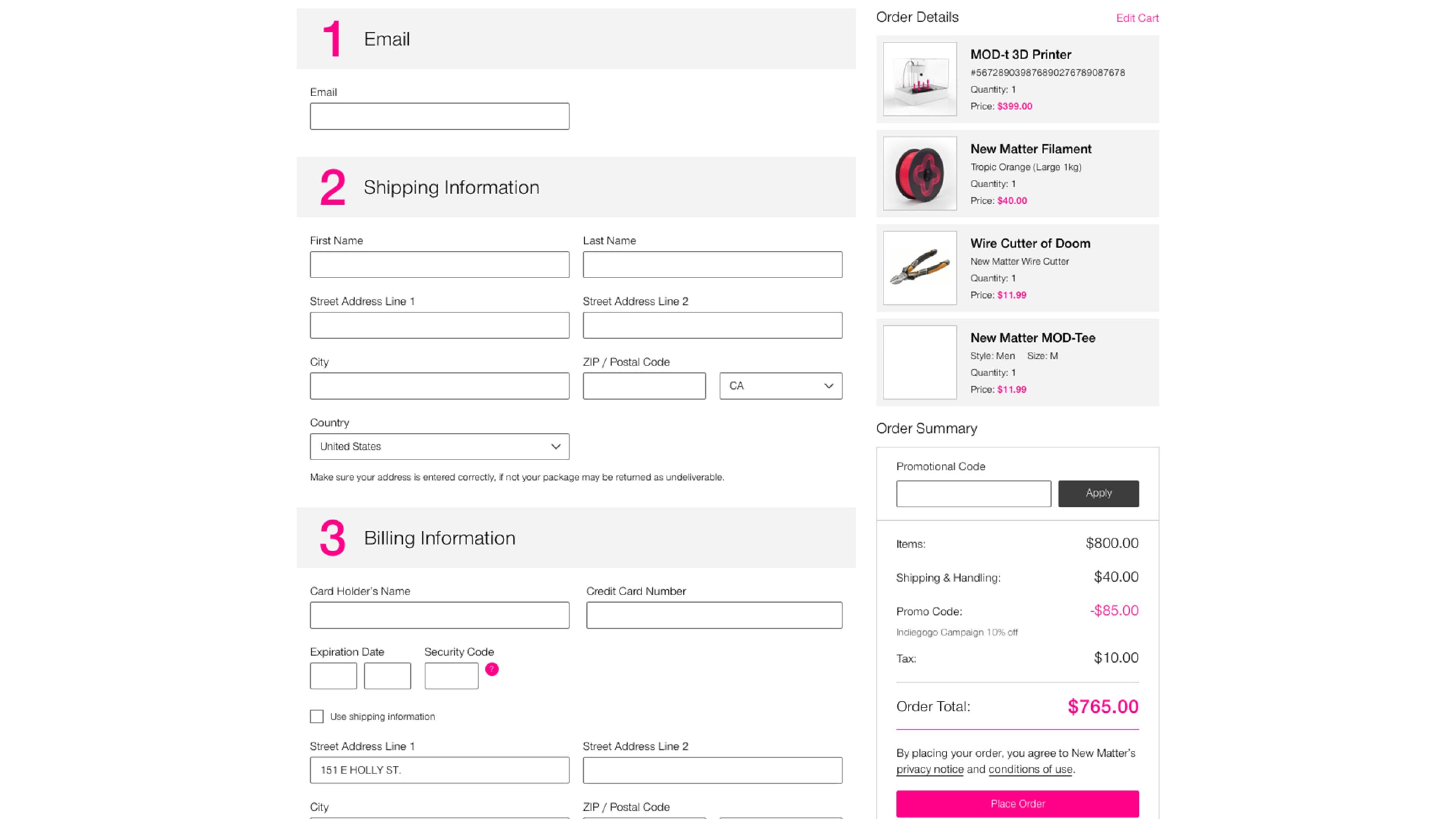Click the shipping First Name field
Screen dimensions: 1456x819
click(x=439, y=265)
